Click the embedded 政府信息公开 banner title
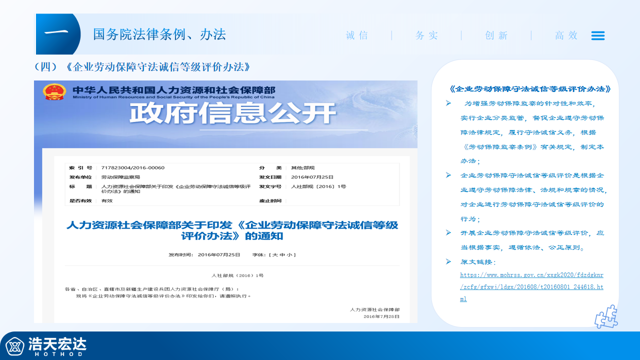Image resolution: width=640 pixels, height=360 pixels. 233,113
